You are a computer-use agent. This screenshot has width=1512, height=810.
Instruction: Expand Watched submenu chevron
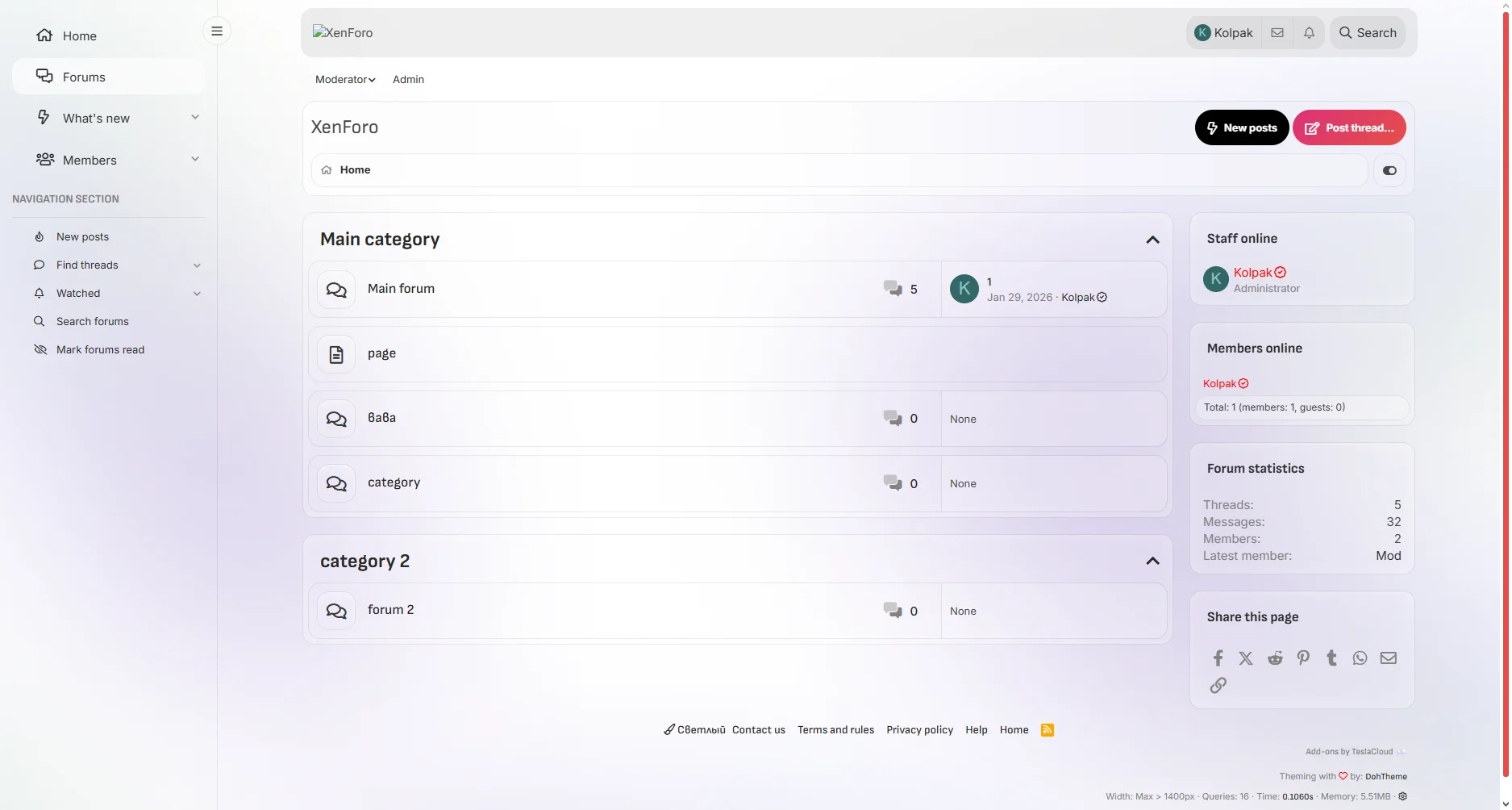pyautogui.click(x=197, y=294)
